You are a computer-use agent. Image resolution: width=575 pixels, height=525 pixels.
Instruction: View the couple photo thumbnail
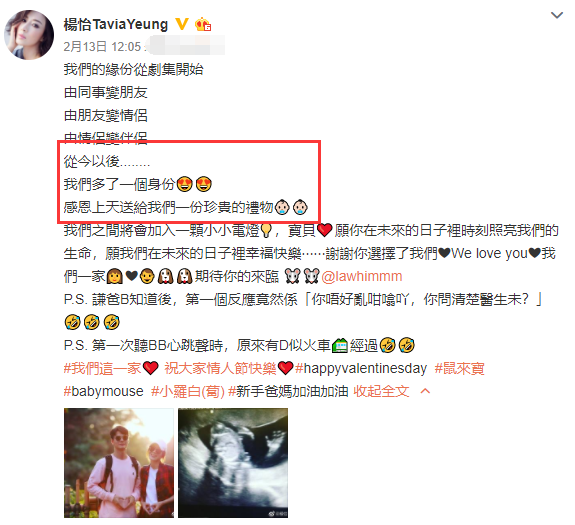(x=119, y=463)
